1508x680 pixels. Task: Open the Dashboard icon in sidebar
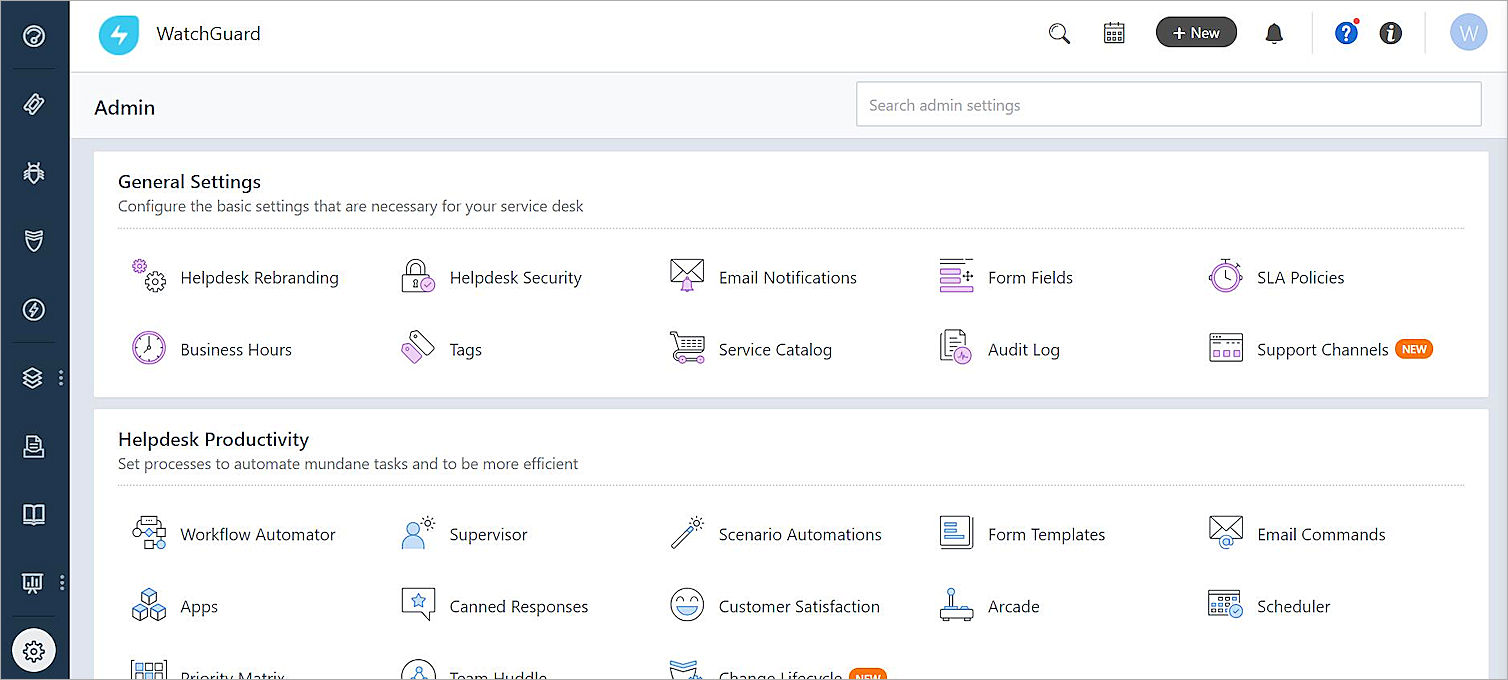34,37
